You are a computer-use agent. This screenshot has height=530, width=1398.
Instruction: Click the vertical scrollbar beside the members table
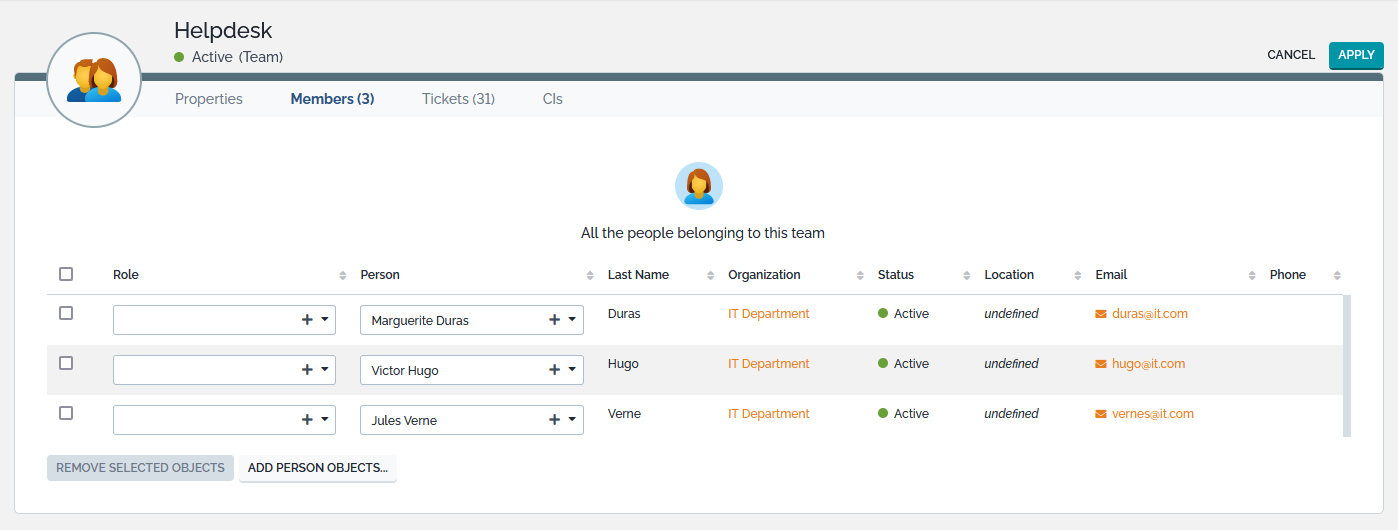(x=1346, y=365)
